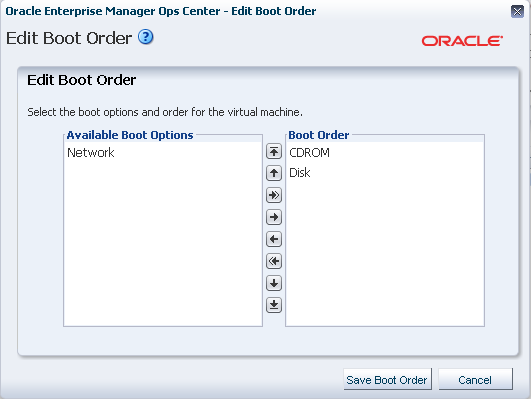The image size is (531, 399).
Task: Click the Remove left single-arrow icon
Action: click(274, 239)
